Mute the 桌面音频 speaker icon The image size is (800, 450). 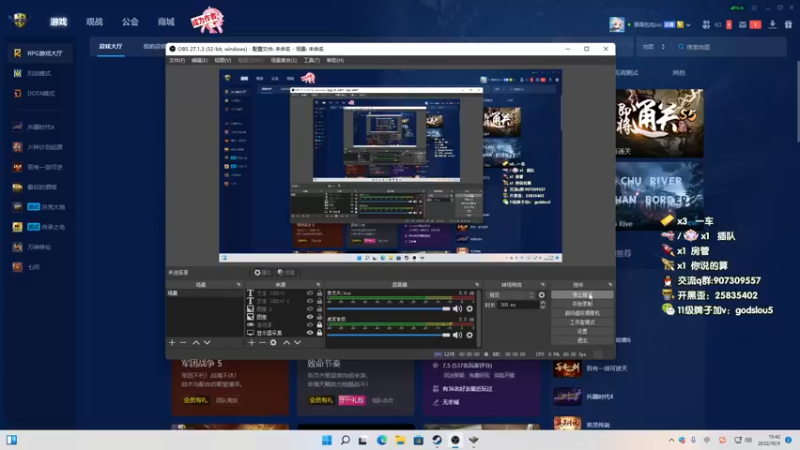tap(457, 335)
